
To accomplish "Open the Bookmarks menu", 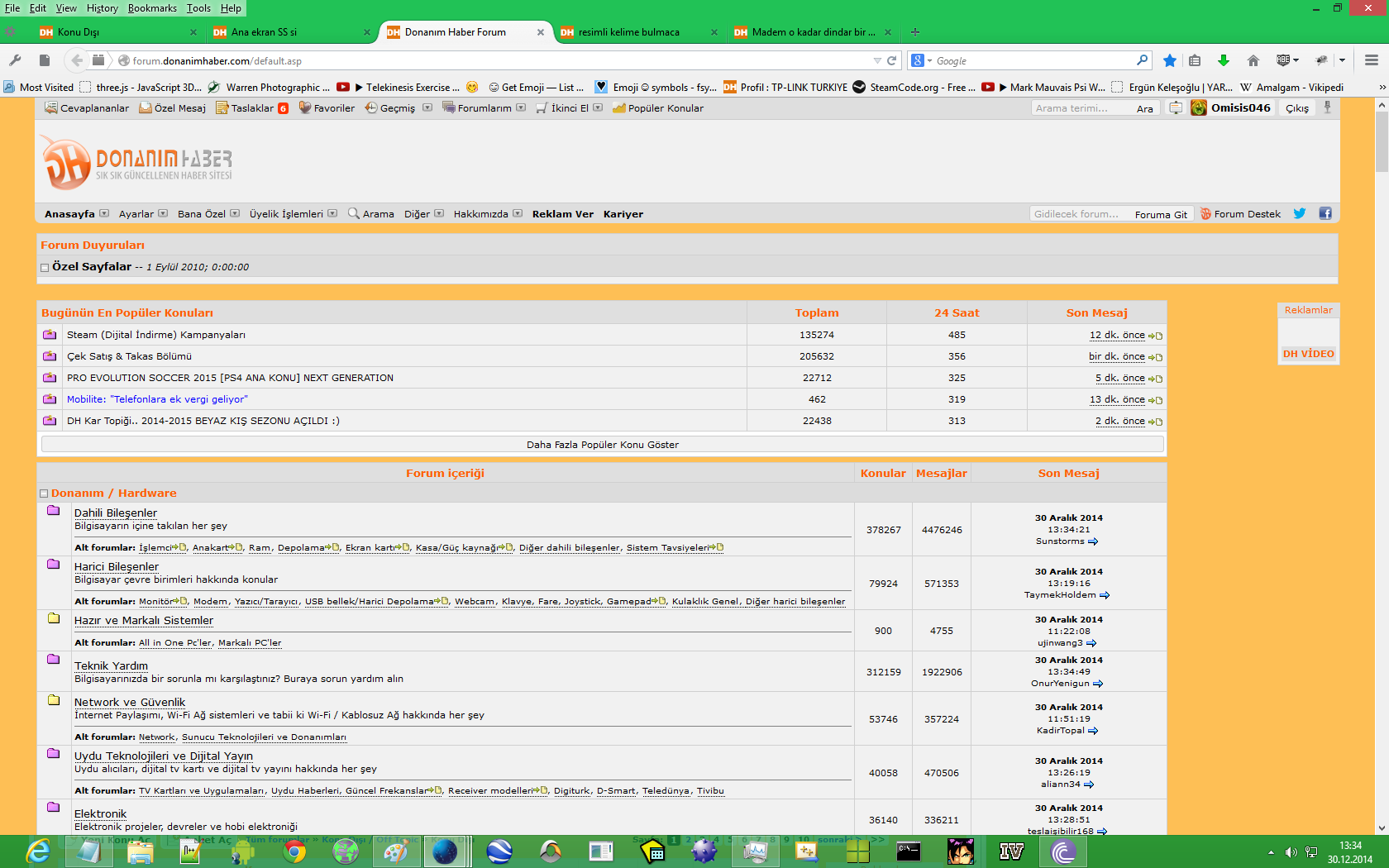I will tap(152, 8).
